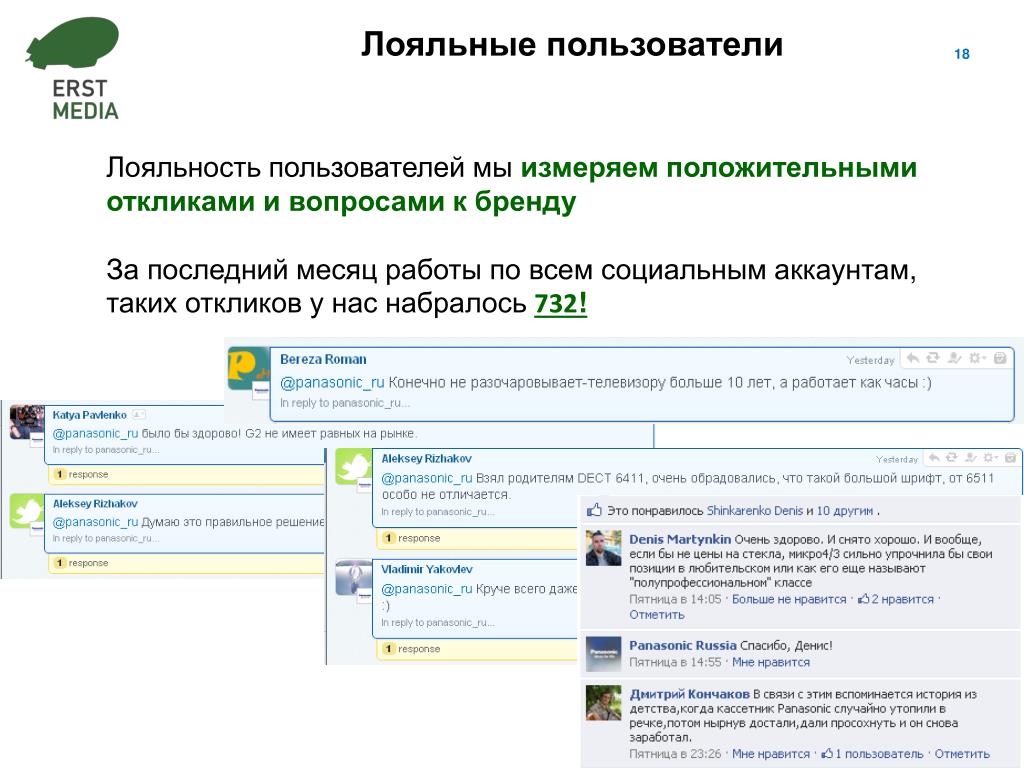
Task: Click 'In reply to panasonic_ru' under Vladimir Yakovlev's tweet
Action: tap(438, 623)
